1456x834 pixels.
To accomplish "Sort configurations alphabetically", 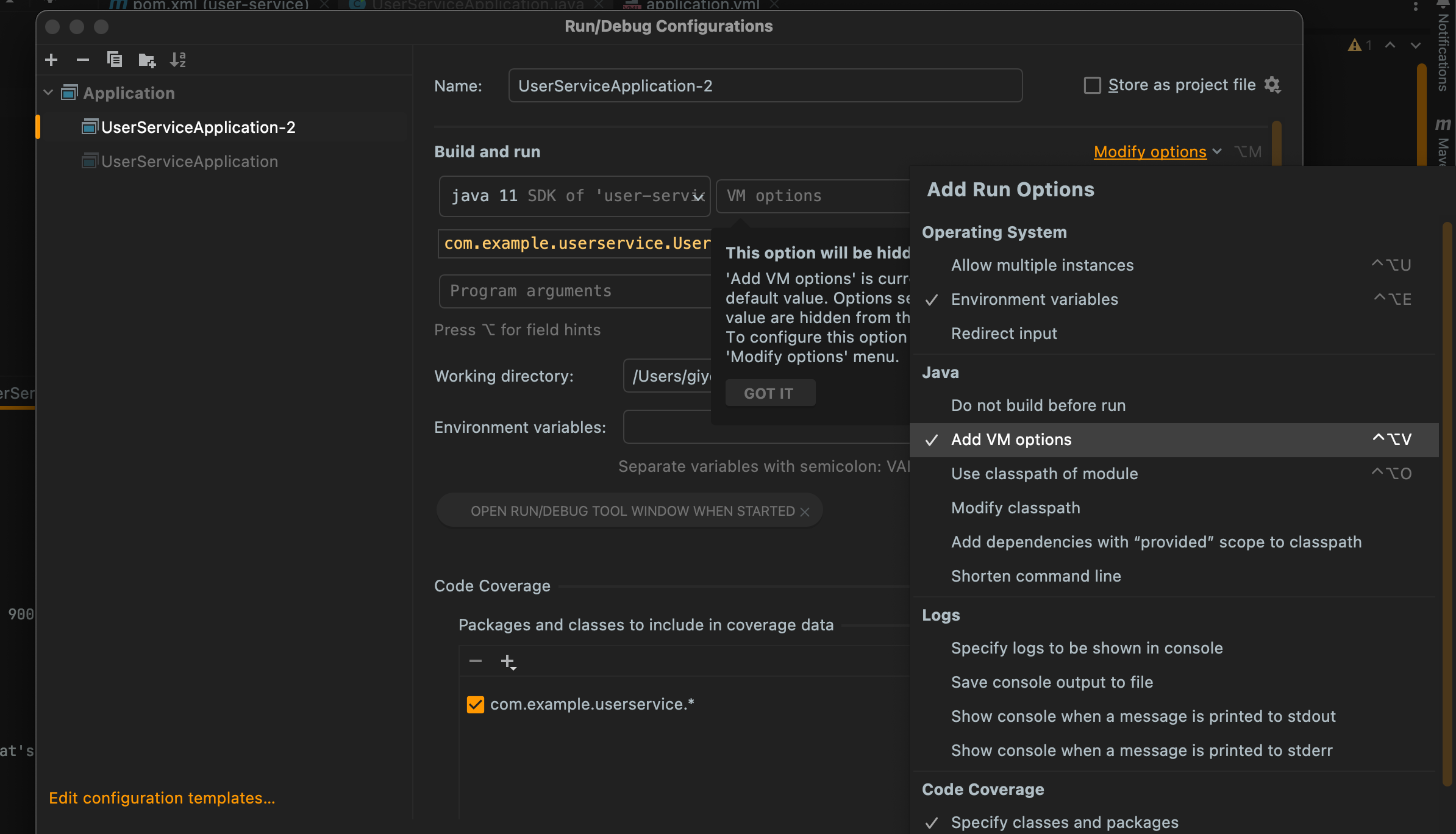I will 178,60.
